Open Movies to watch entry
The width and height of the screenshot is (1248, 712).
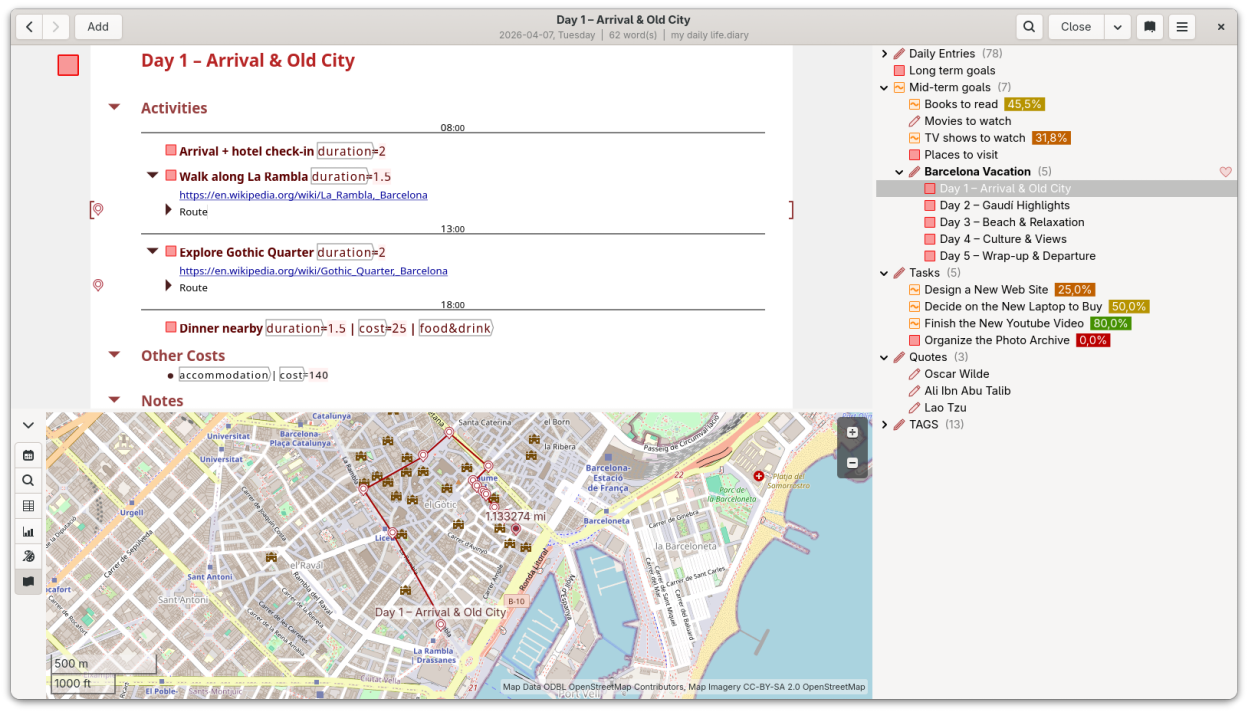[968, 121]
